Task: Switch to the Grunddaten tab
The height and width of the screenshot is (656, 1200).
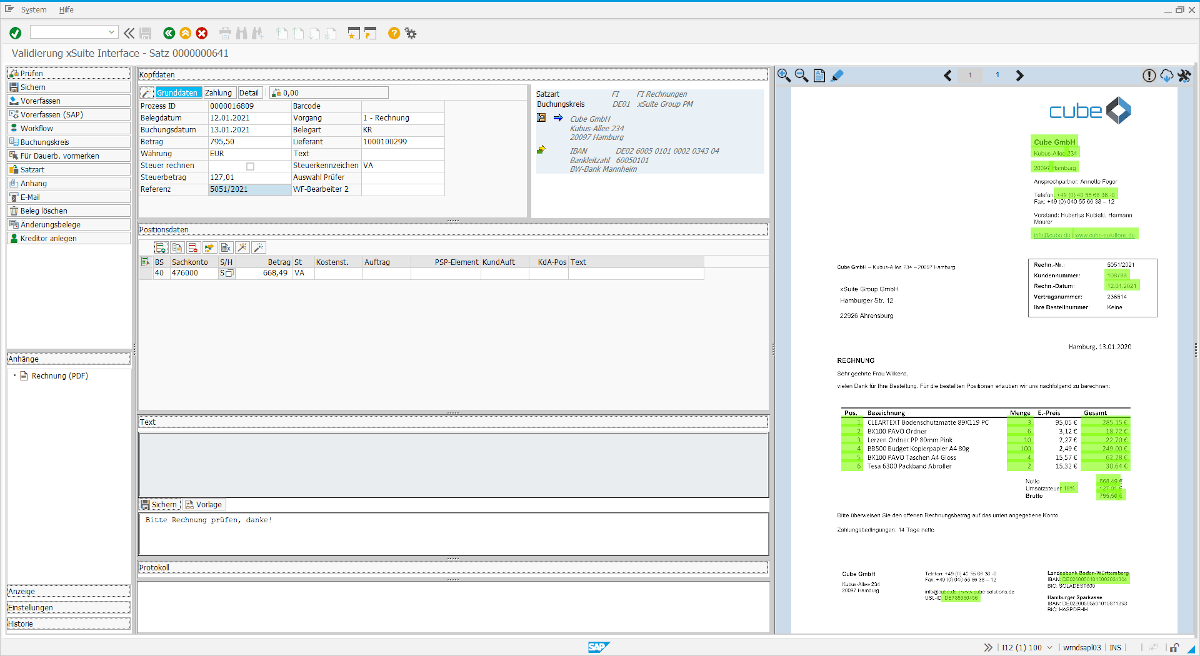Action: tap(177, 93)
